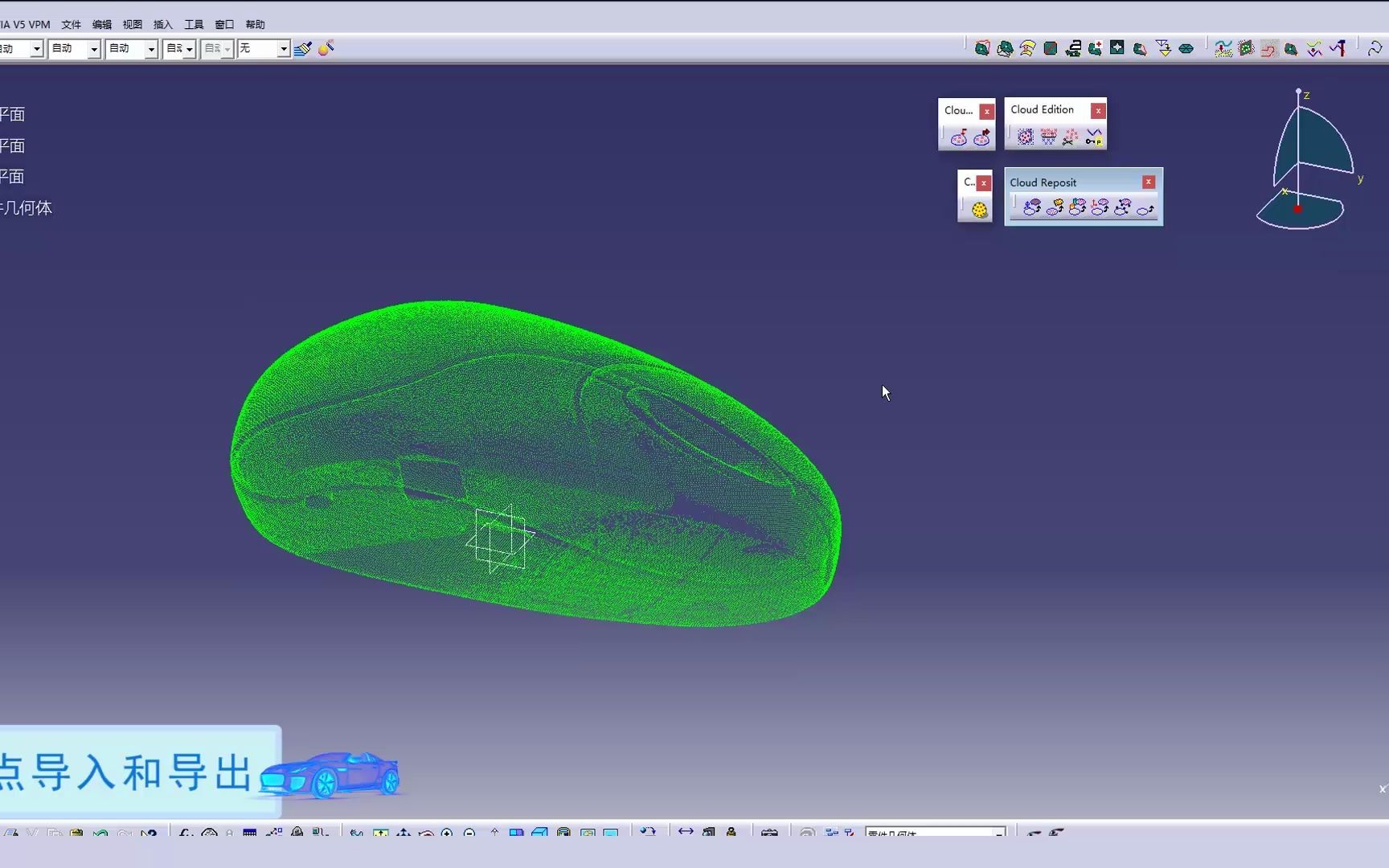Open the third 自动 dropdown in the top toolbar
This screenshot has width=1389, height=868.
151,49
